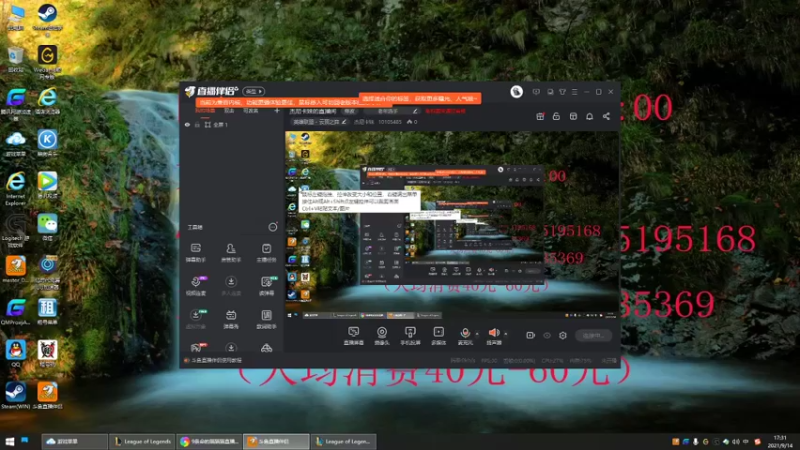Open the second toolbox helper icon
This screenshot has width=800, height=450.
(231, 253)
